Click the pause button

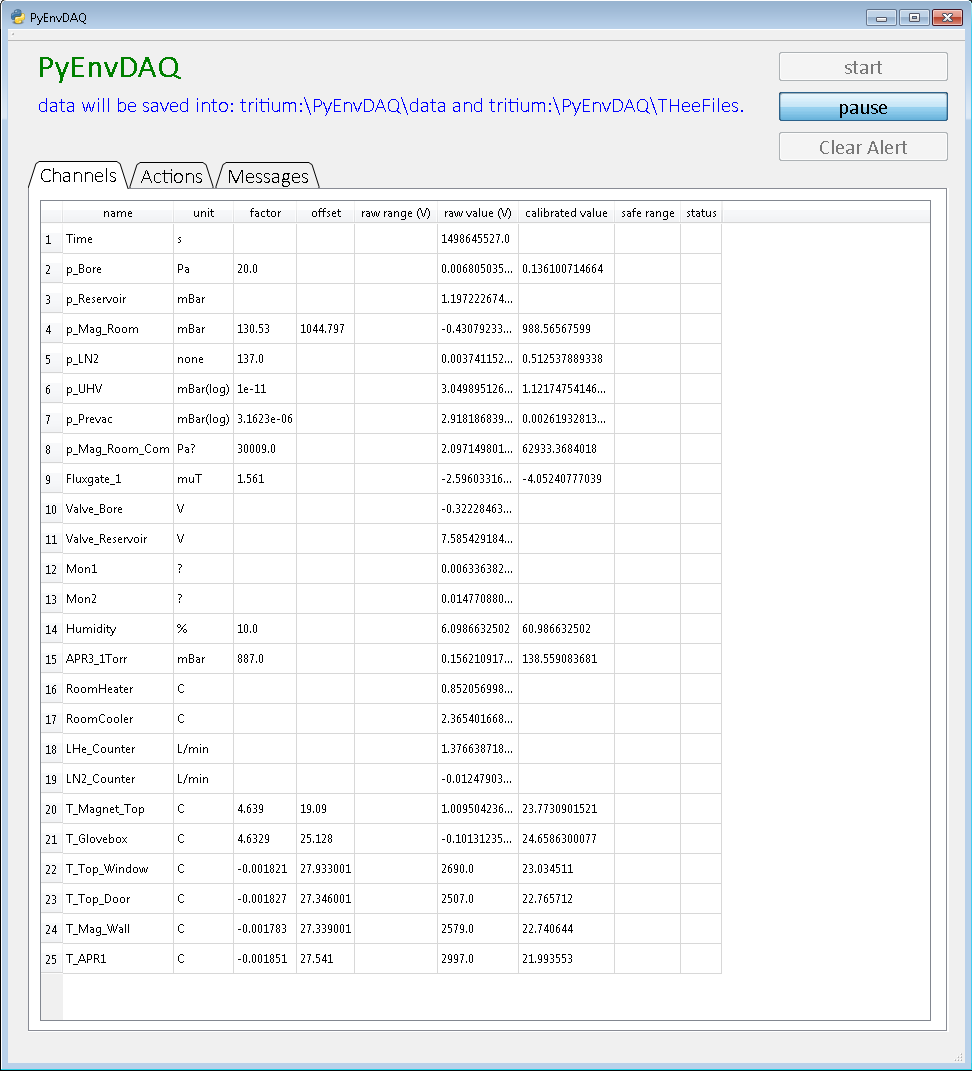coord(863,107)
